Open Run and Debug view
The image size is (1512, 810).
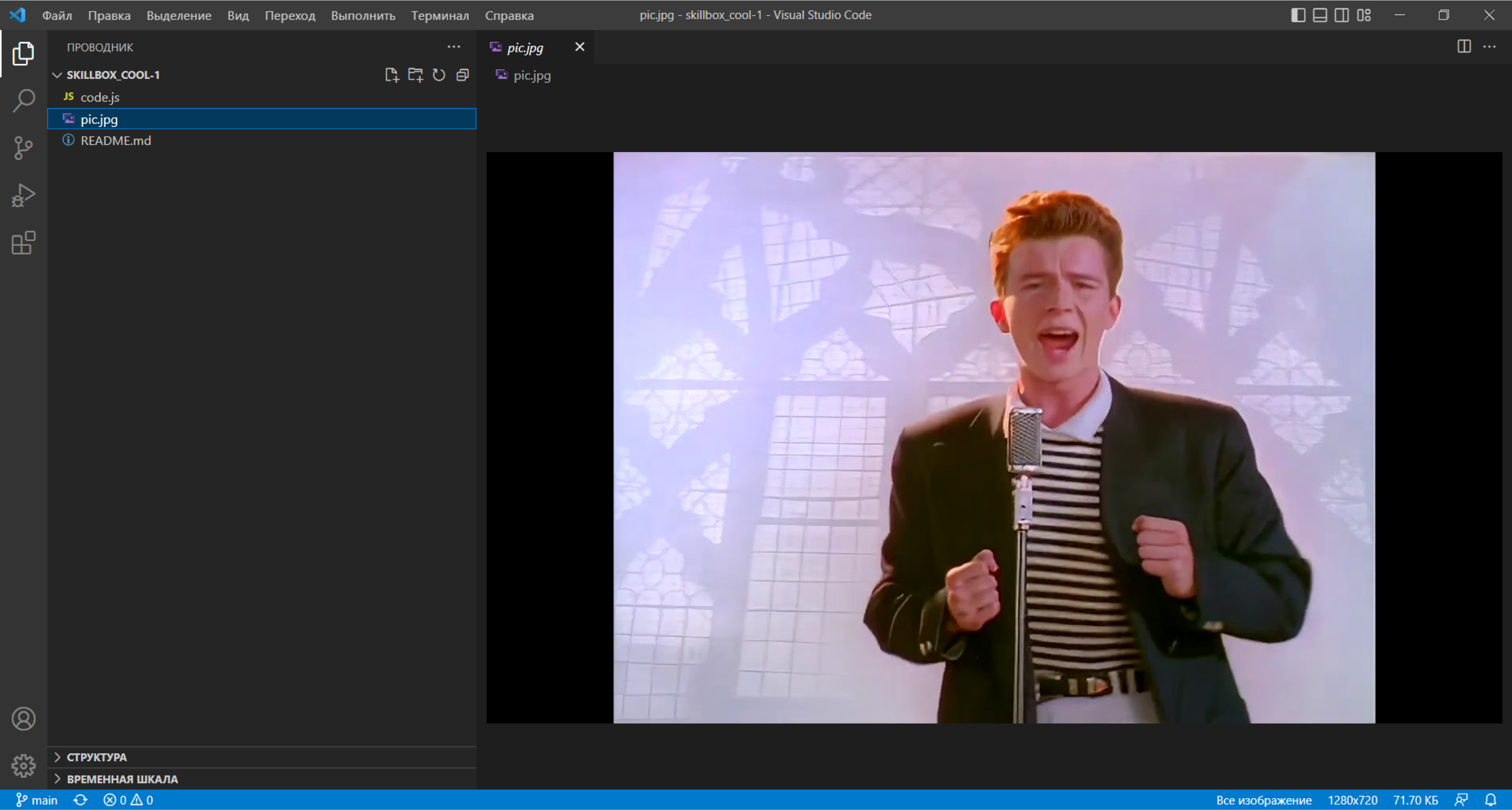coord(24,195)
